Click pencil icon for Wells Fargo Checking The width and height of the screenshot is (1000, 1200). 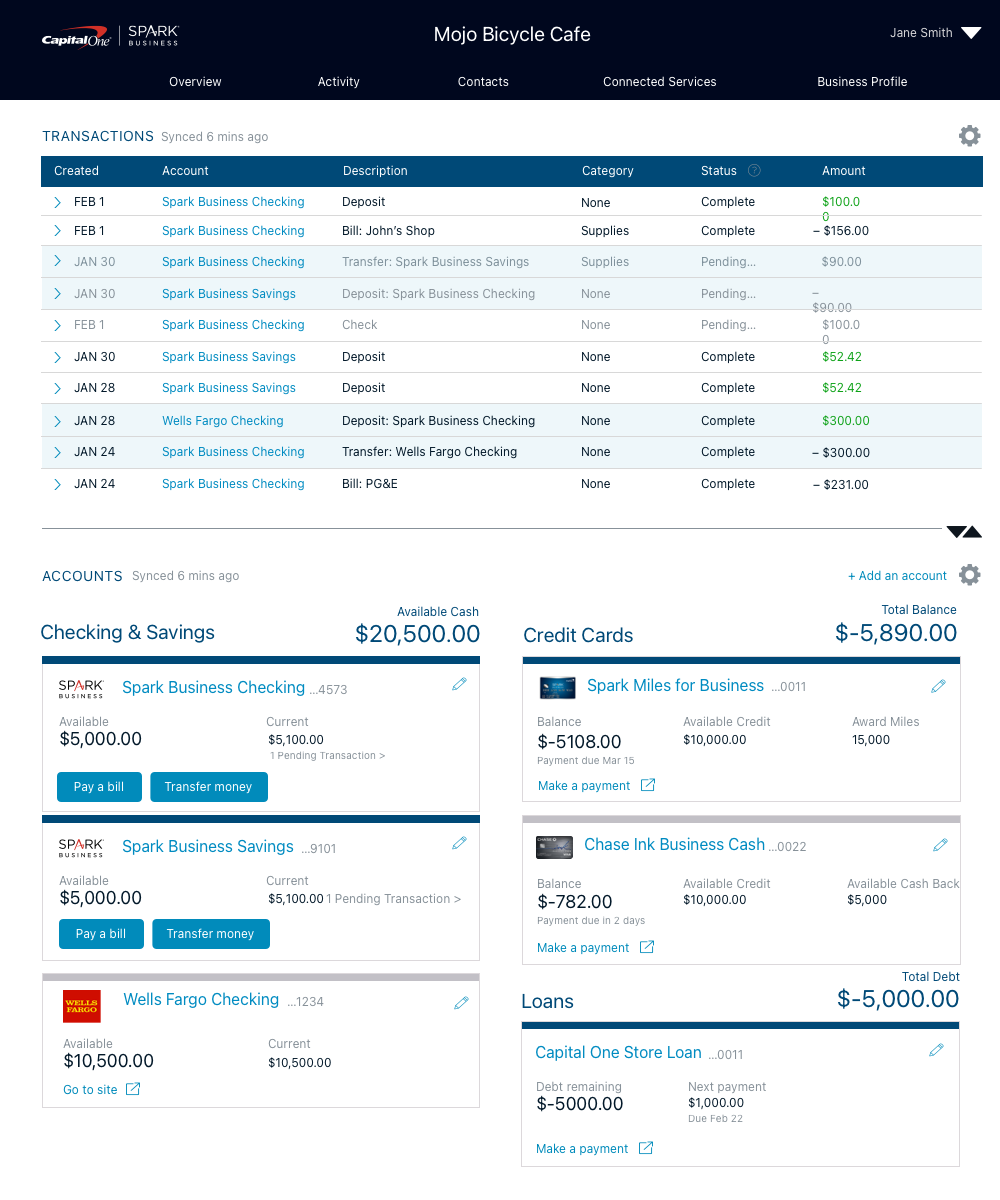click(x=461, y=1002)
